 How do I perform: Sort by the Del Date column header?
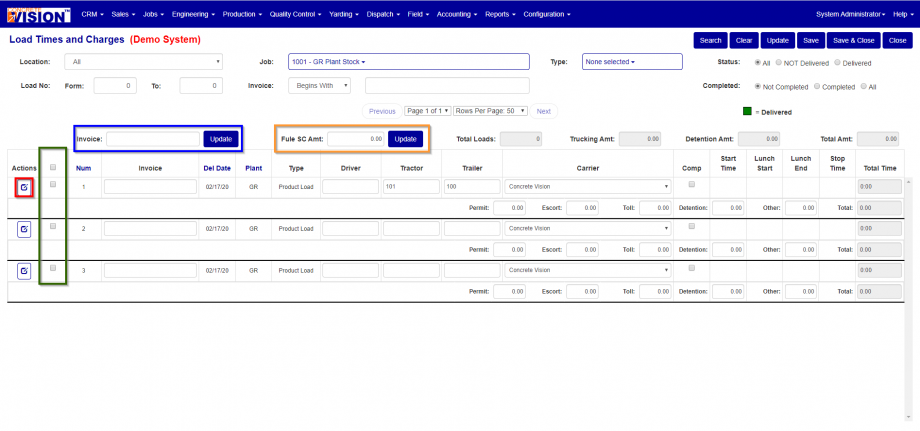[217, 168]
